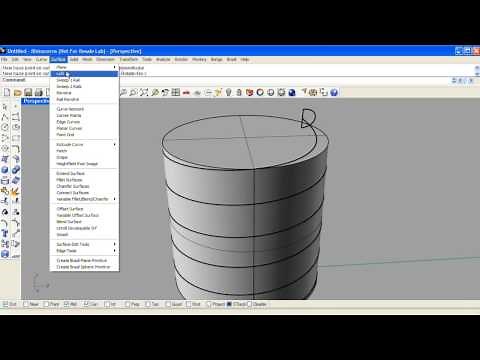Open the Help menu

[x=245, y=60]
